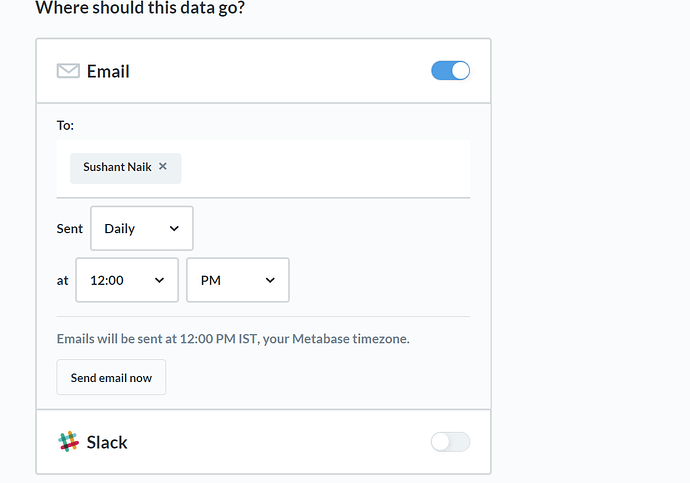Screen dimensions: 690x483
Task: Click the 'To:' label
Action: tap(65, 125)
